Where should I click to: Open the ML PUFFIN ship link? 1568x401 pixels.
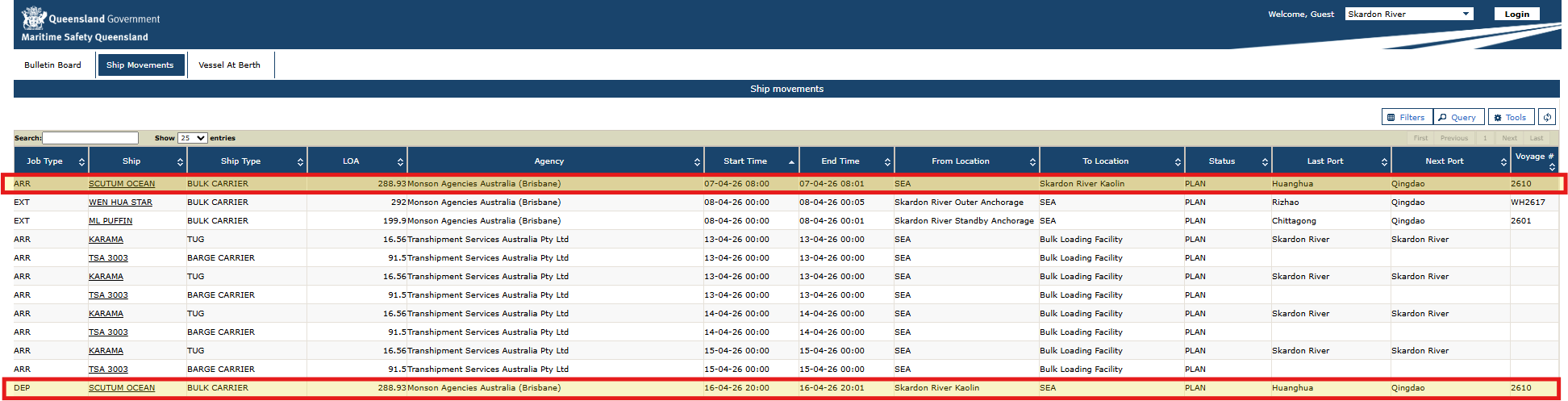point(111,221)
